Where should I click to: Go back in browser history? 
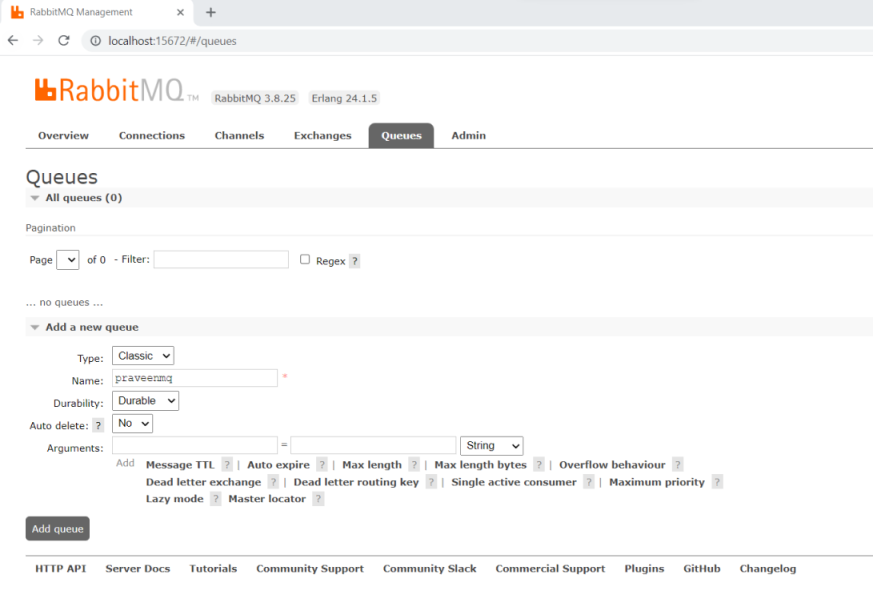13,40
